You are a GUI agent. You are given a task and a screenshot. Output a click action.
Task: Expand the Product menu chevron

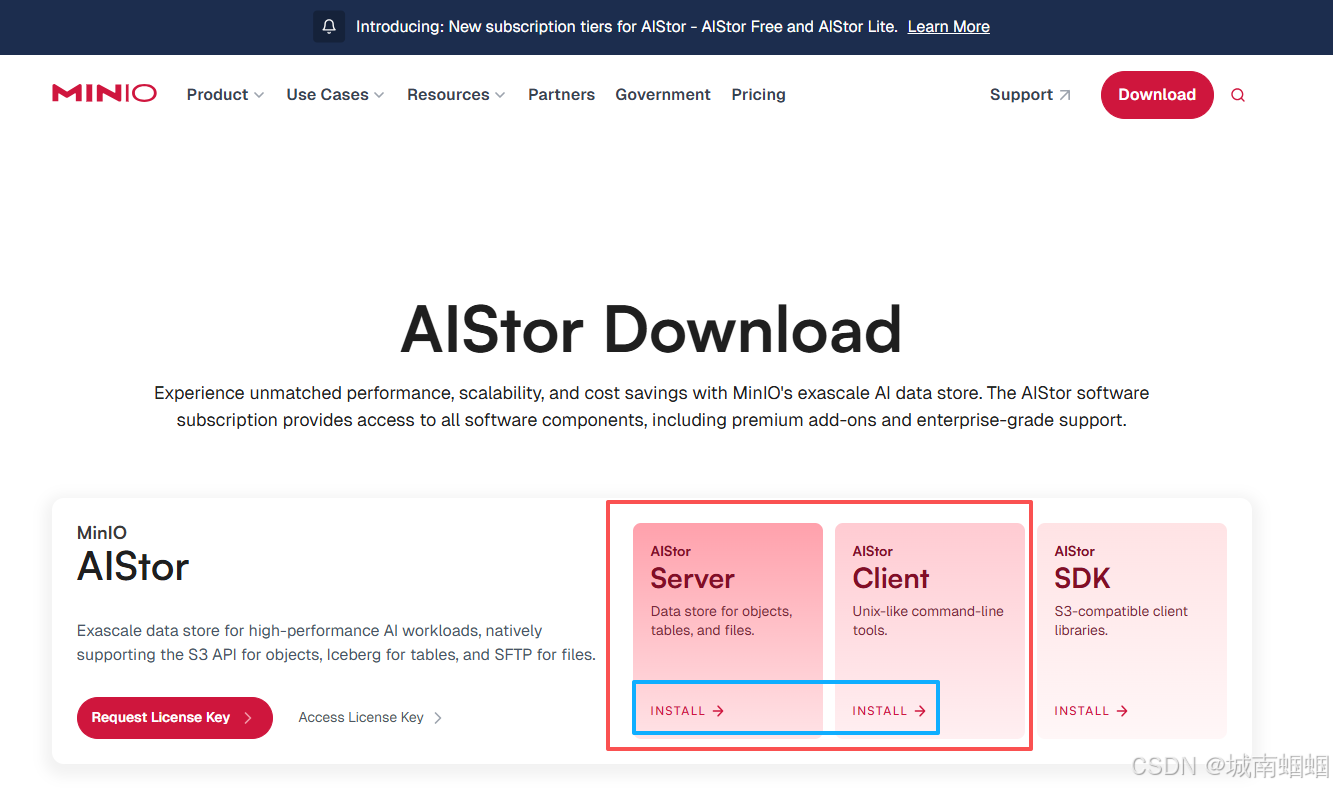[x=259, y=95]
